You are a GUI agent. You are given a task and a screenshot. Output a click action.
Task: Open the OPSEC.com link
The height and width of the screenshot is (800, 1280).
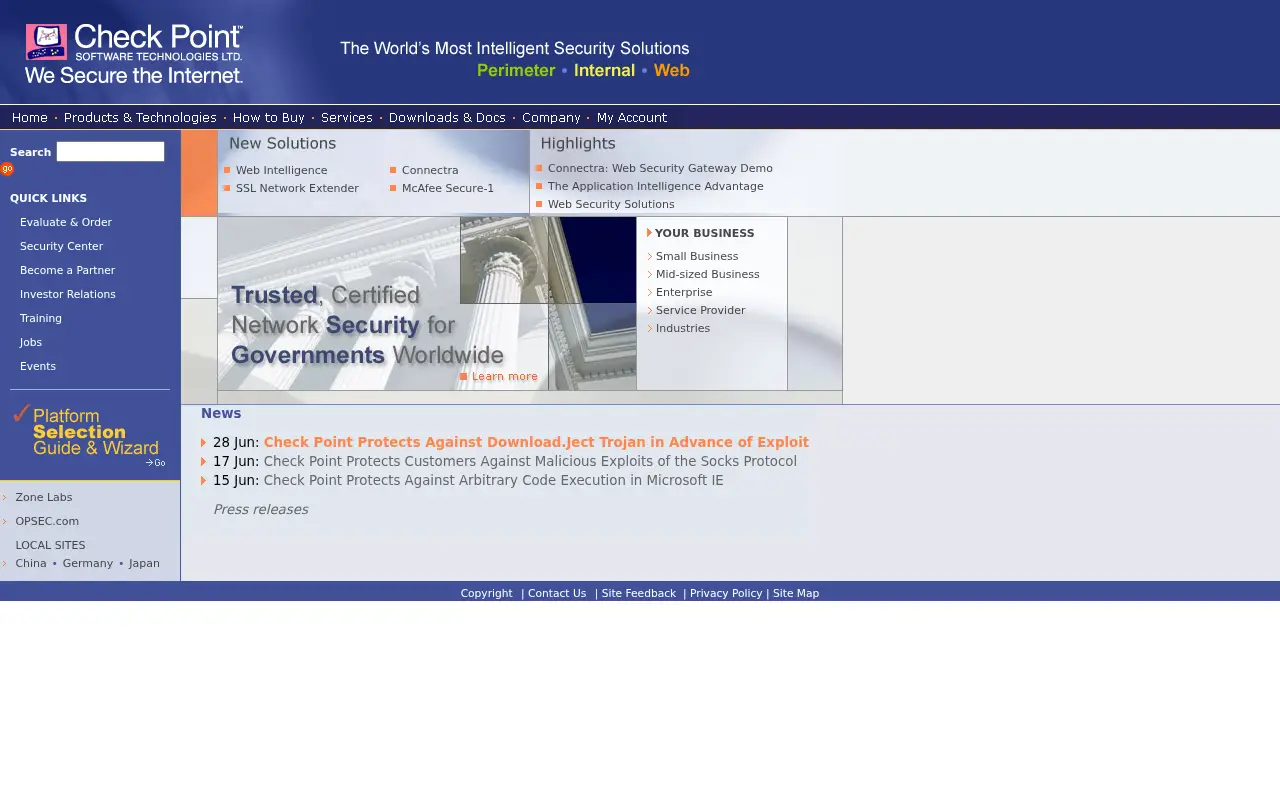click(x=47, y=521)
